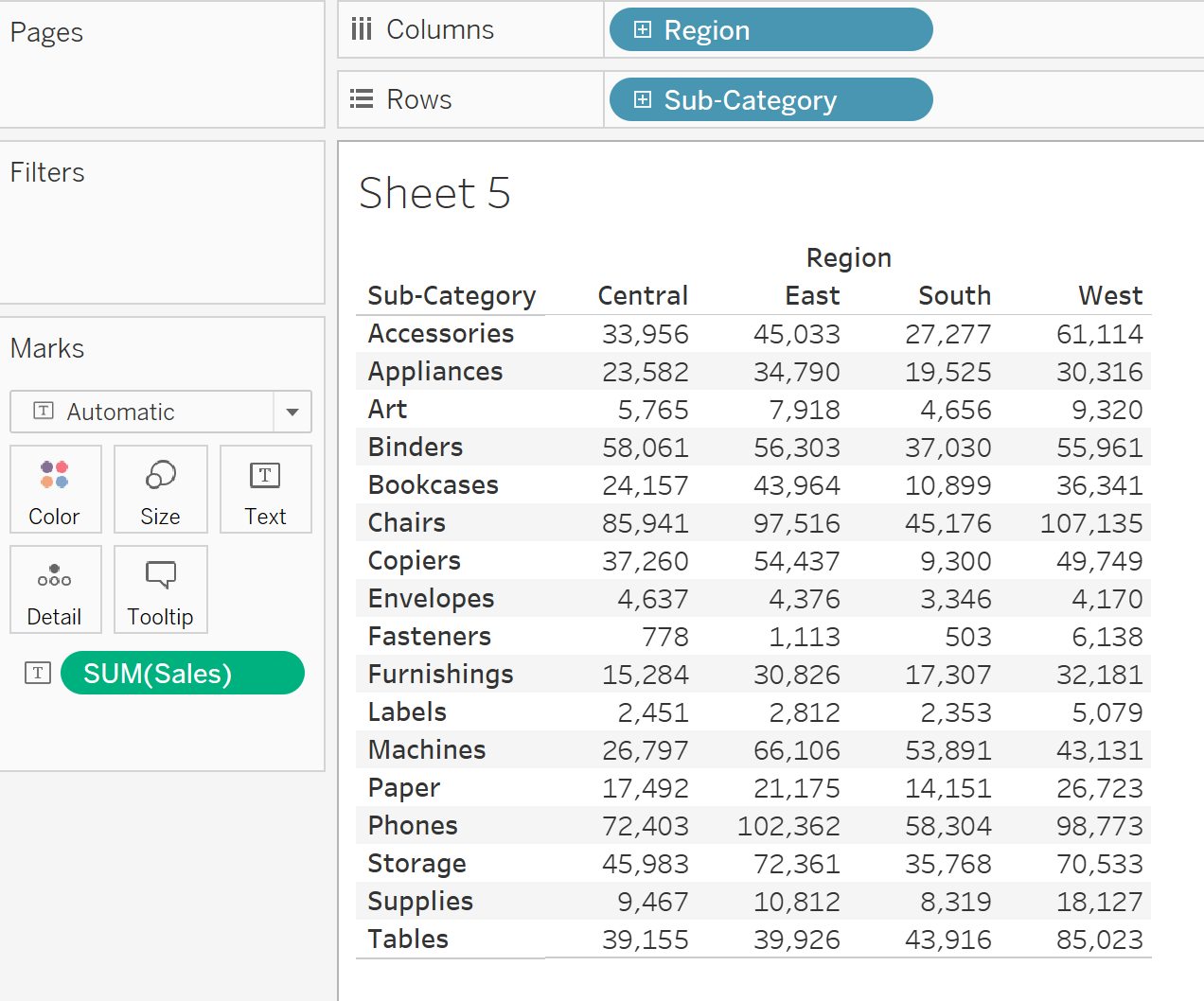Click the Sub-Category field header label
1204x1001 pixels.
pos(451,295)
